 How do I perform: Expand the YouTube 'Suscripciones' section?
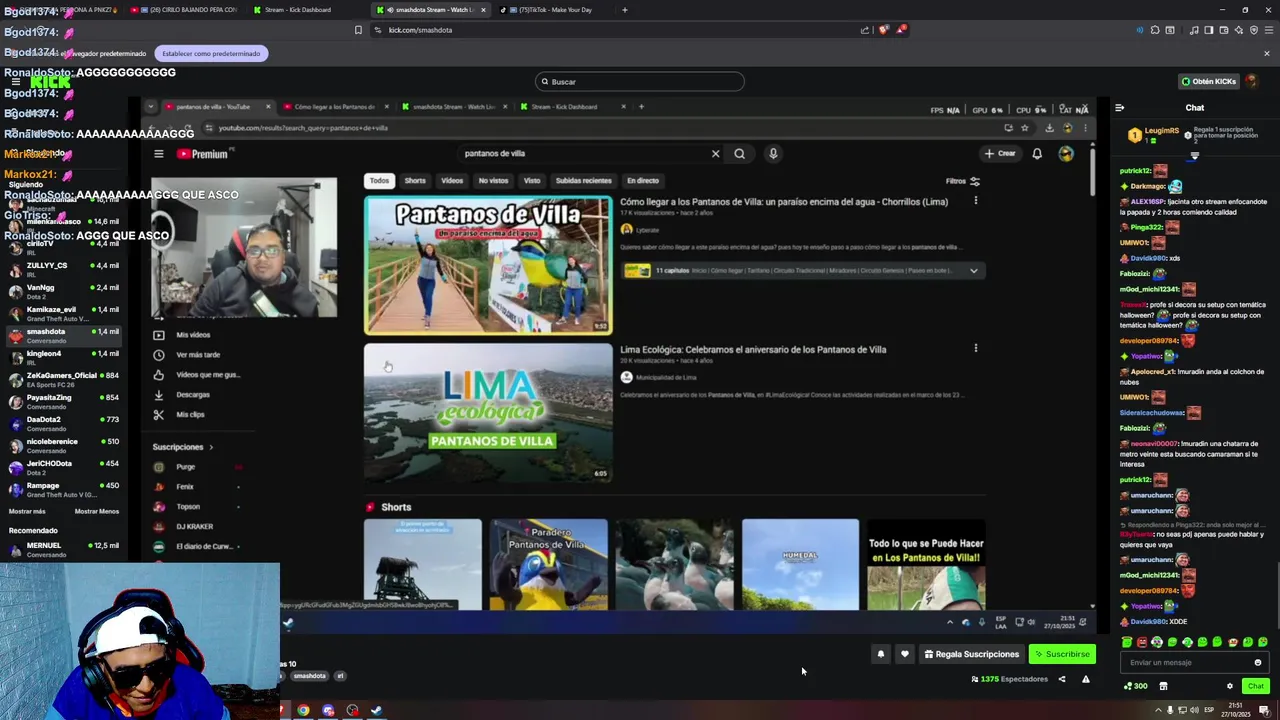183,447
